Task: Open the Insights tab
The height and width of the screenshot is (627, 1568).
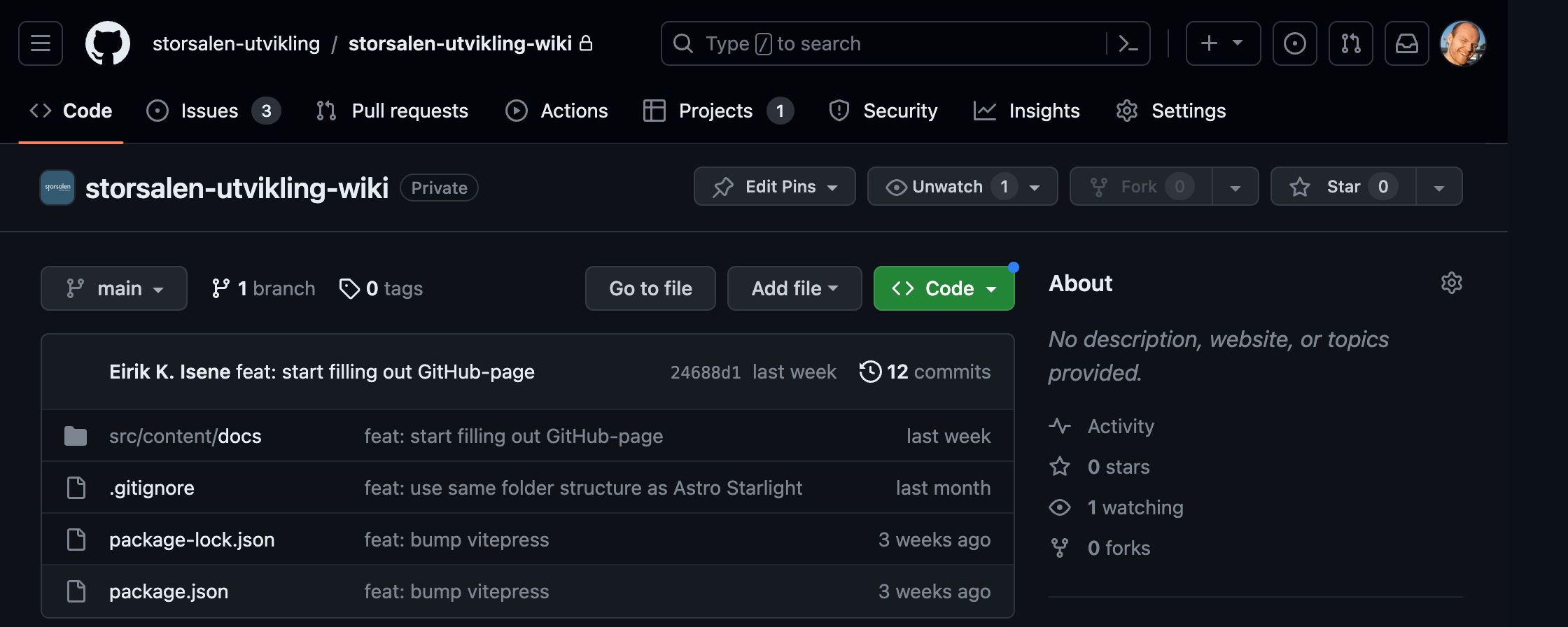Action: 1026,111
